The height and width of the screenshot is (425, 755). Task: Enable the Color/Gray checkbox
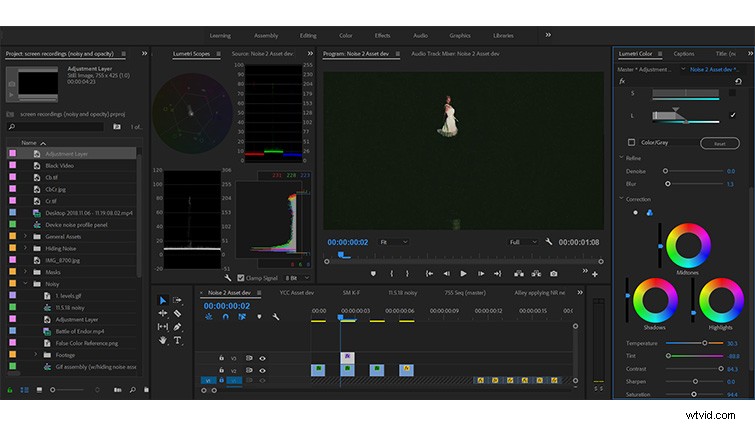point(631,142)
